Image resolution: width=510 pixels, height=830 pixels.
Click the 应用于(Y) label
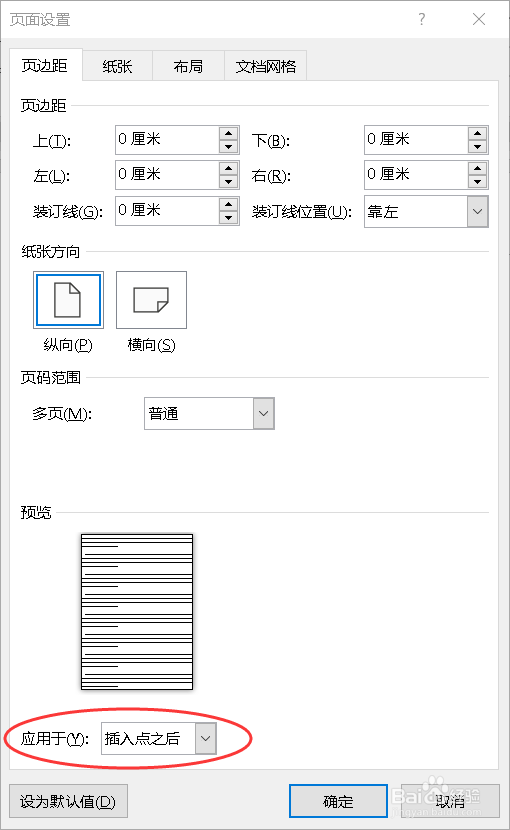pyautogui.click(x=55, y=738)
